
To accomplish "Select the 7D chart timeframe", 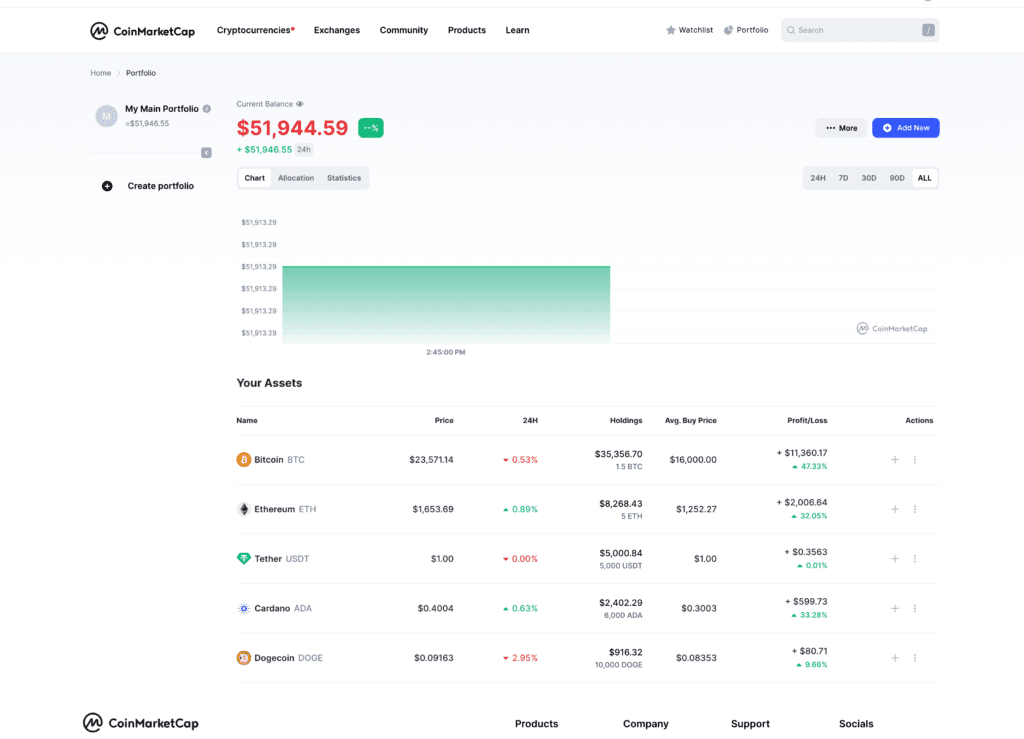I will (843, 177).
